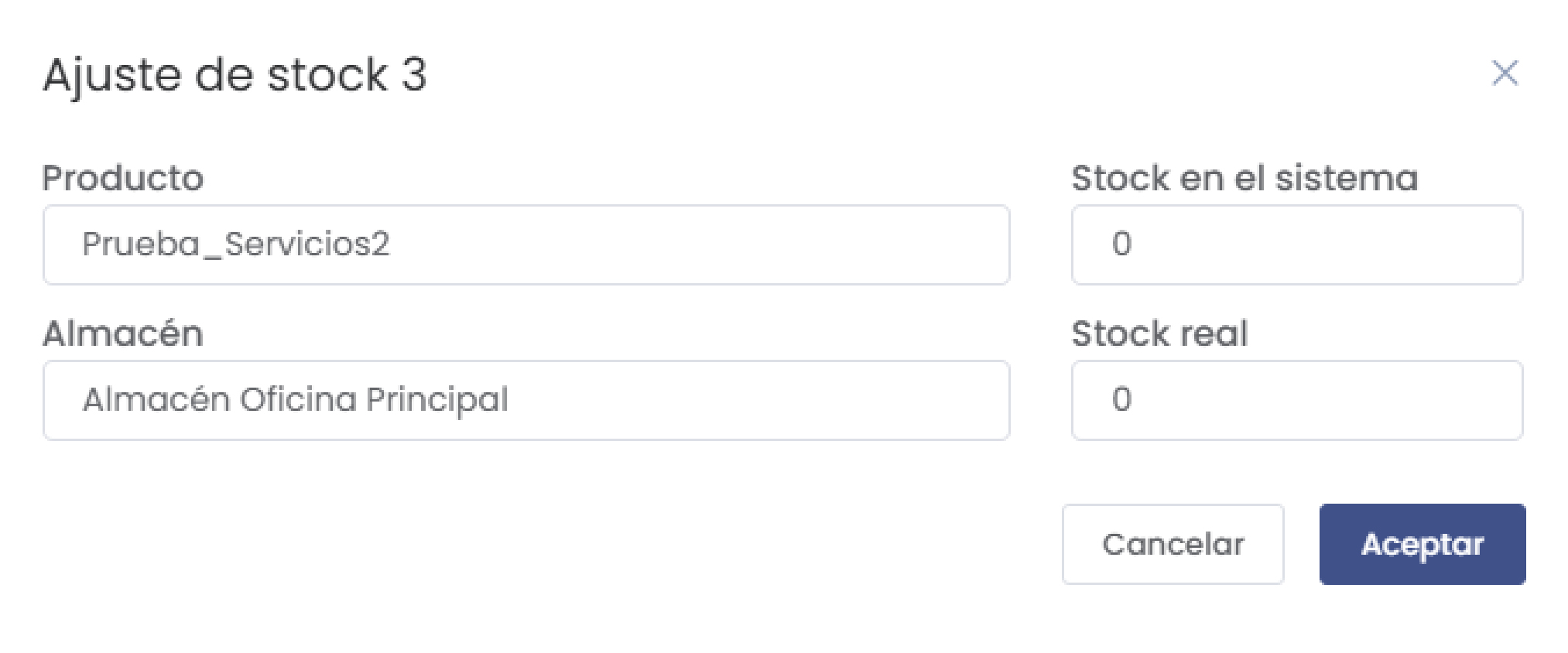This screenshot has width=1568, height=653.
Task: Click the 0 value under Stock en el sistema
Action: pyautogui.click(x=1121, y=244)
